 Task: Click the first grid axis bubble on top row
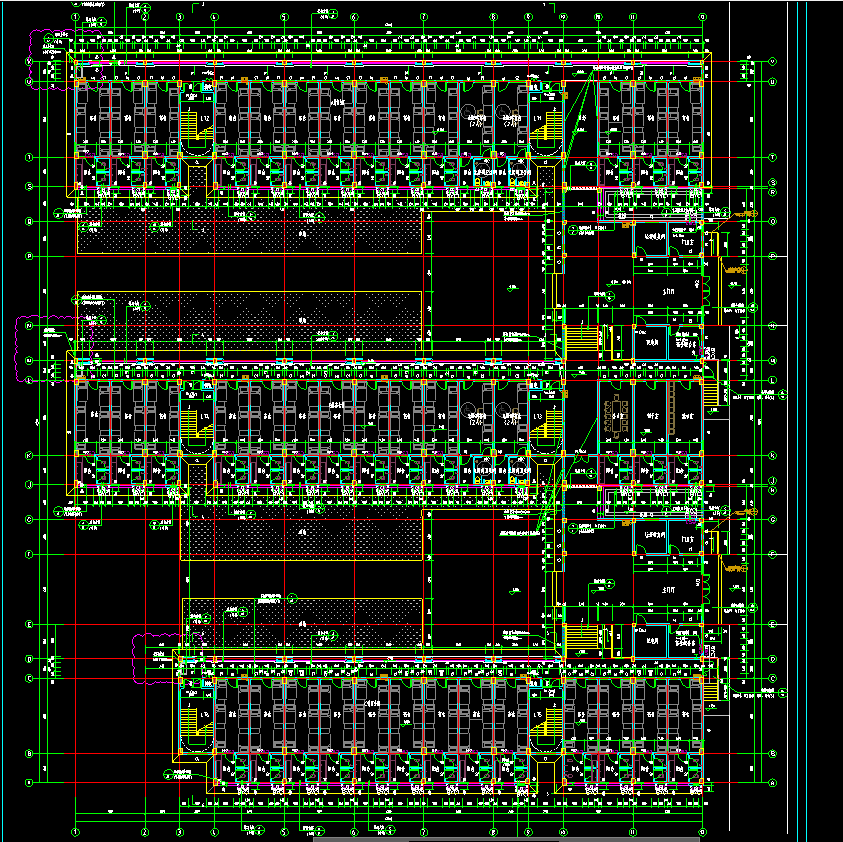tap(77, 17)
